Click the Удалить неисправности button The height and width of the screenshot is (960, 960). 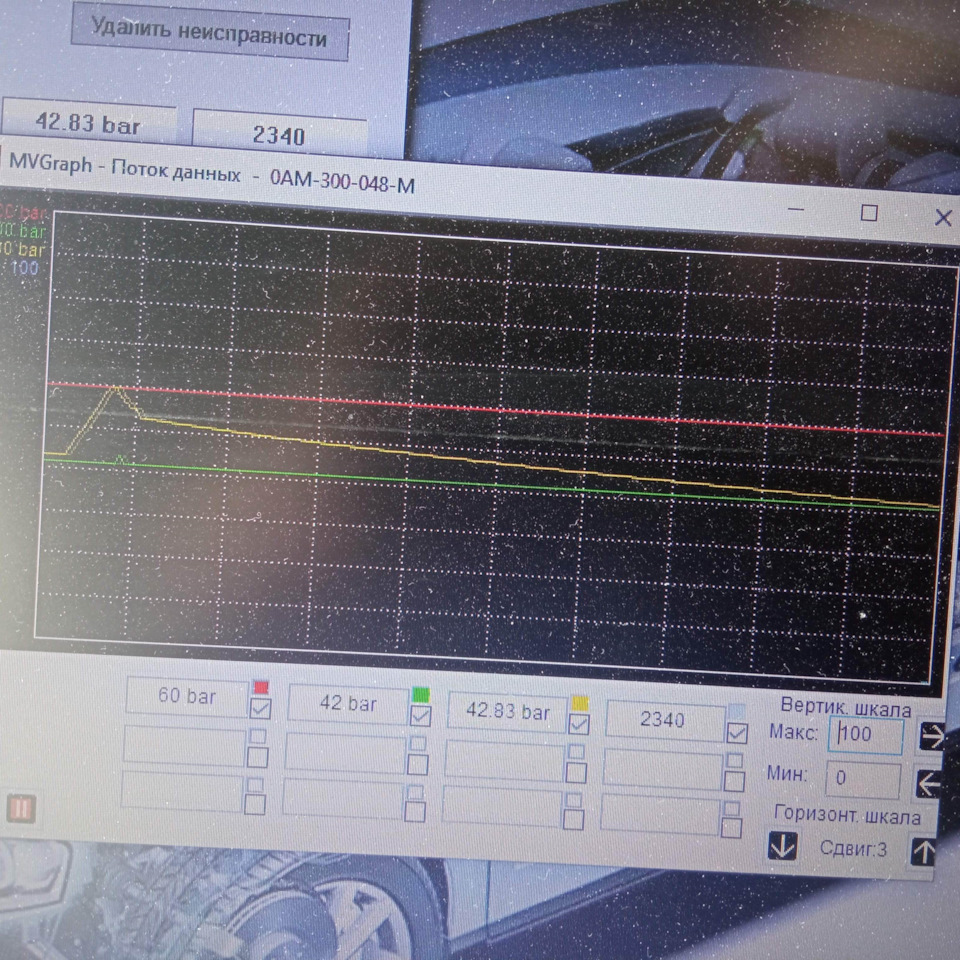pos(210,32)
